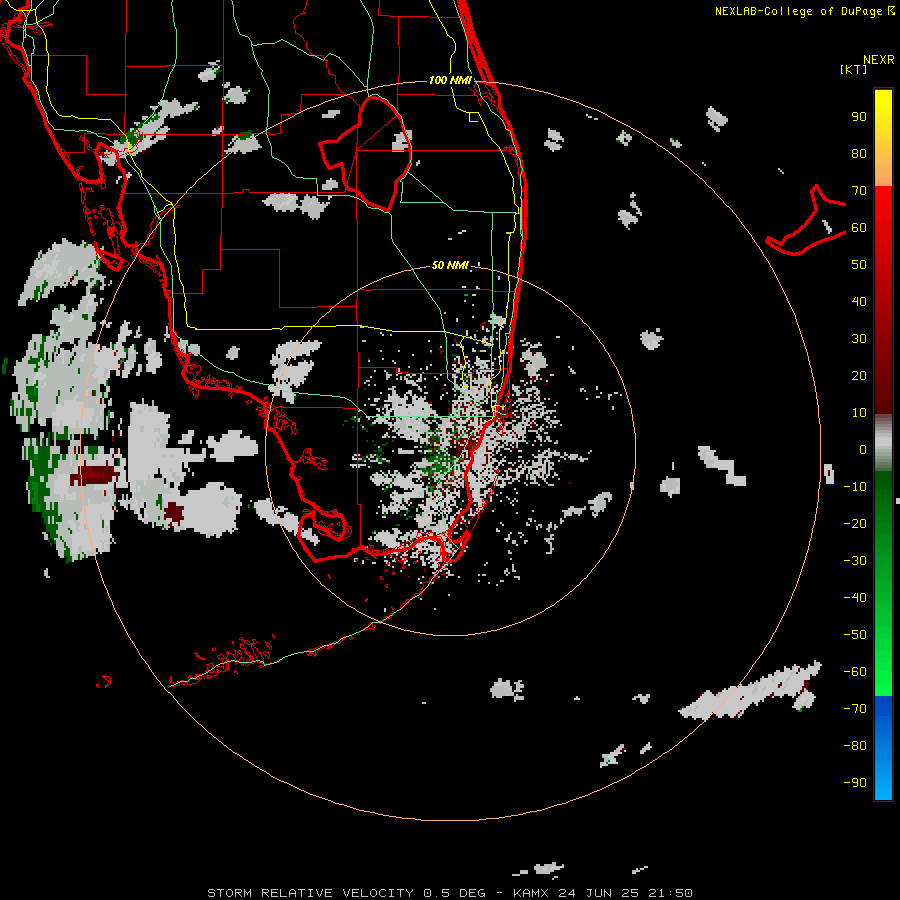The height and width of the screenshot is (900, 900).
Task: Click the 24 JUN 25 date text
Action: 598,893
